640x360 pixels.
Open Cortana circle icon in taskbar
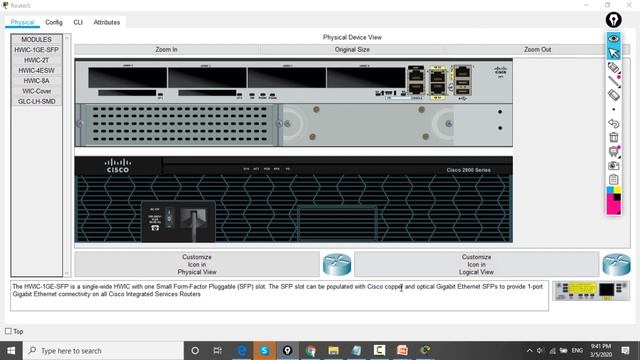[195, 351]
